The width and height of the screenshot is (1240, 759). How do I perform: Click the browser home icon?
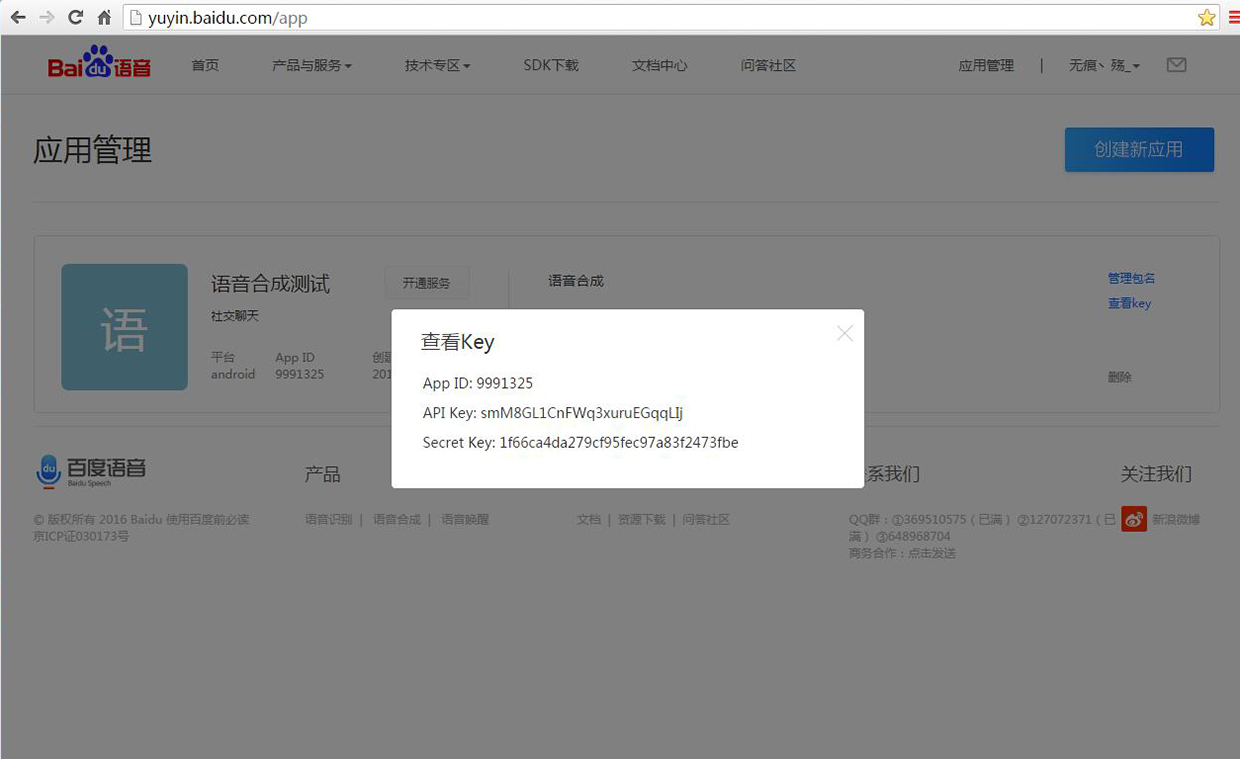(104, 17)
